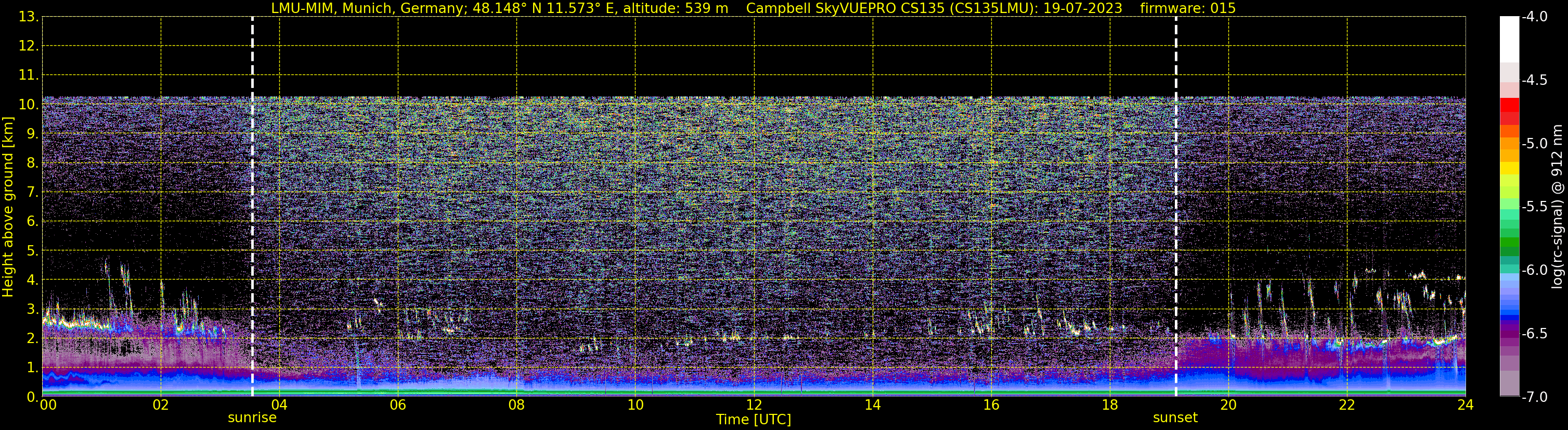This screenshot has height=430, width=1568.
Task: Click the 19-07-2023 date in the title
Action: pos(1082,8)
